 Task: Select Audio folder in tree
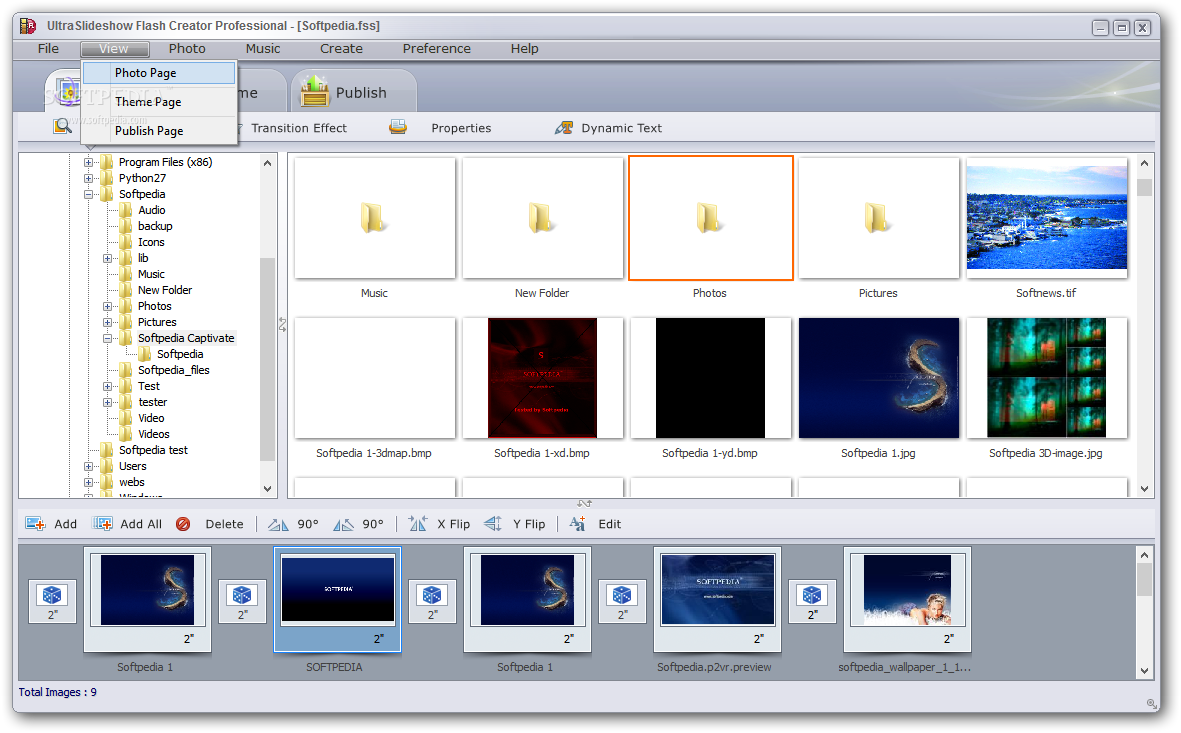pyautogui.click(x=151, y=210)
